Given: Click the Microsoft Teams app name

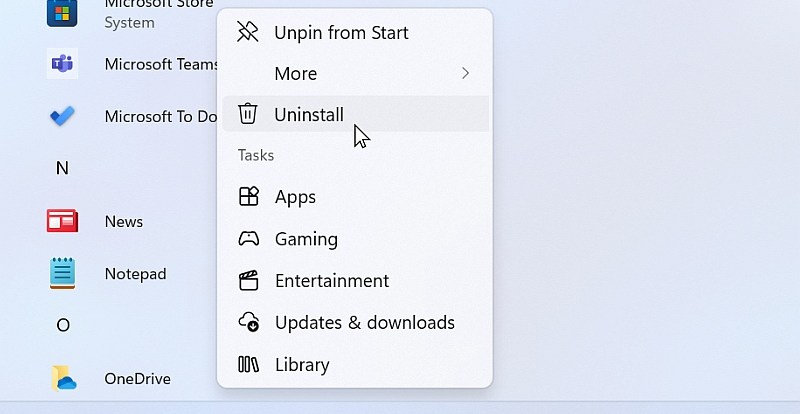Looking at the screenshot, I should pos(161,64).
